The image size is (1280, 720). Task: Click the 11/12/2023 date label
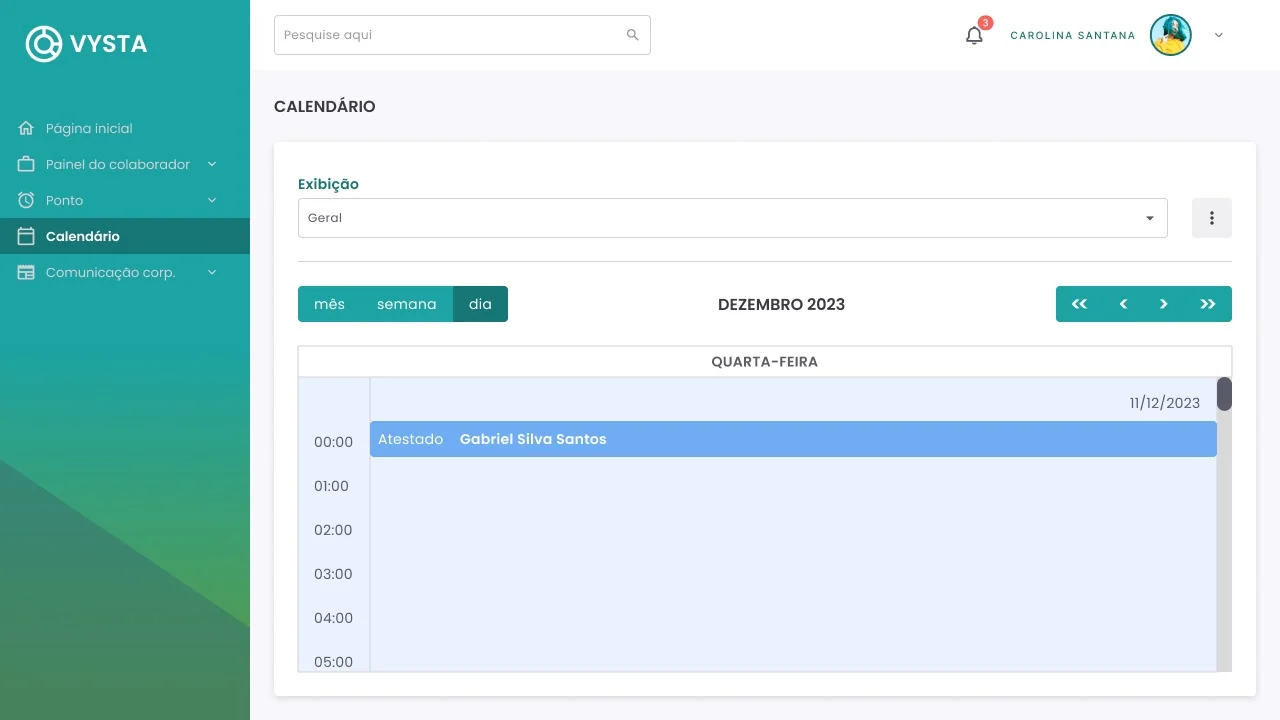pyautogui.click(x=1165, y=403)
